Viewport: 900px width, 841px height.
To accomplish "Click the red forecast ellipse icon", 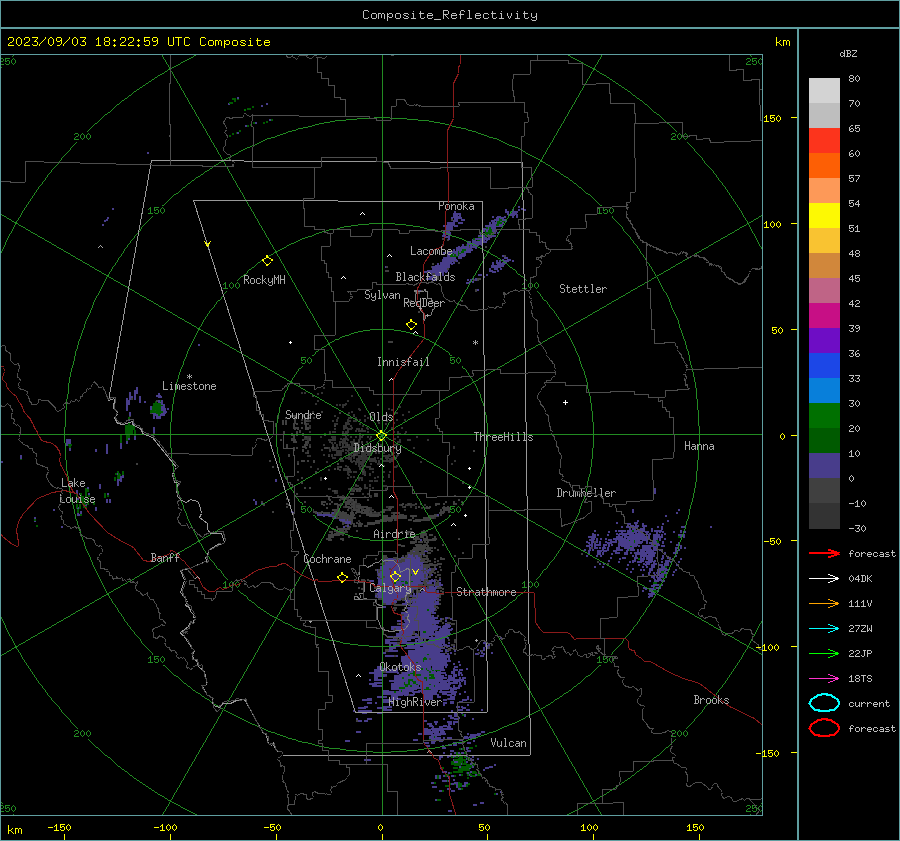I will tap(824, 728).
